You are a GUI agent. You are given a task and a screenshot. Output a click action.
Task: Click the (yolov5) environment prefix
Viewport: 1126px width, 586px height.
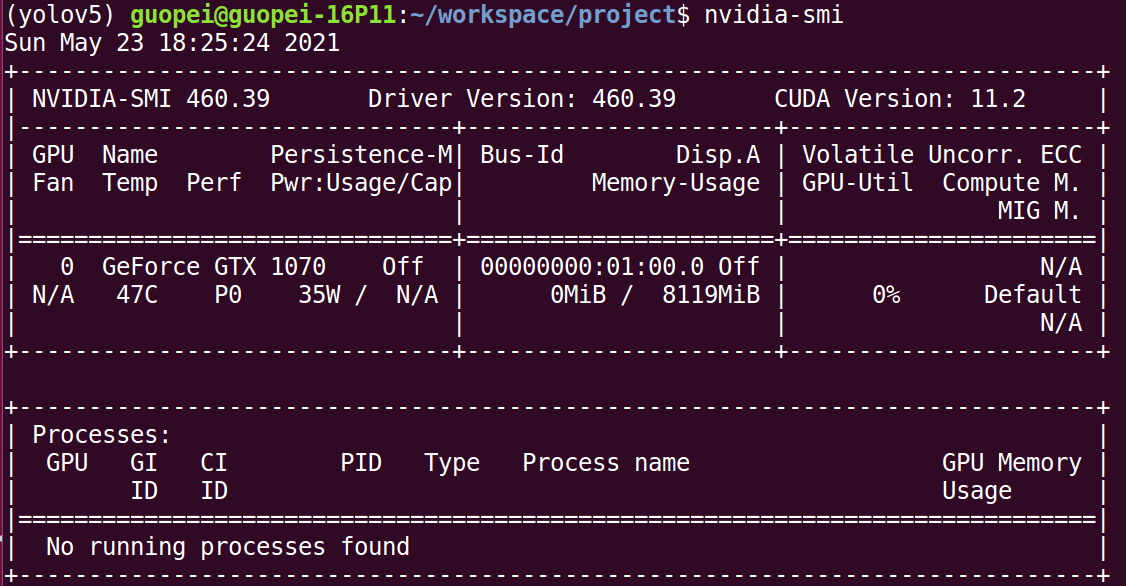point(60,14)
